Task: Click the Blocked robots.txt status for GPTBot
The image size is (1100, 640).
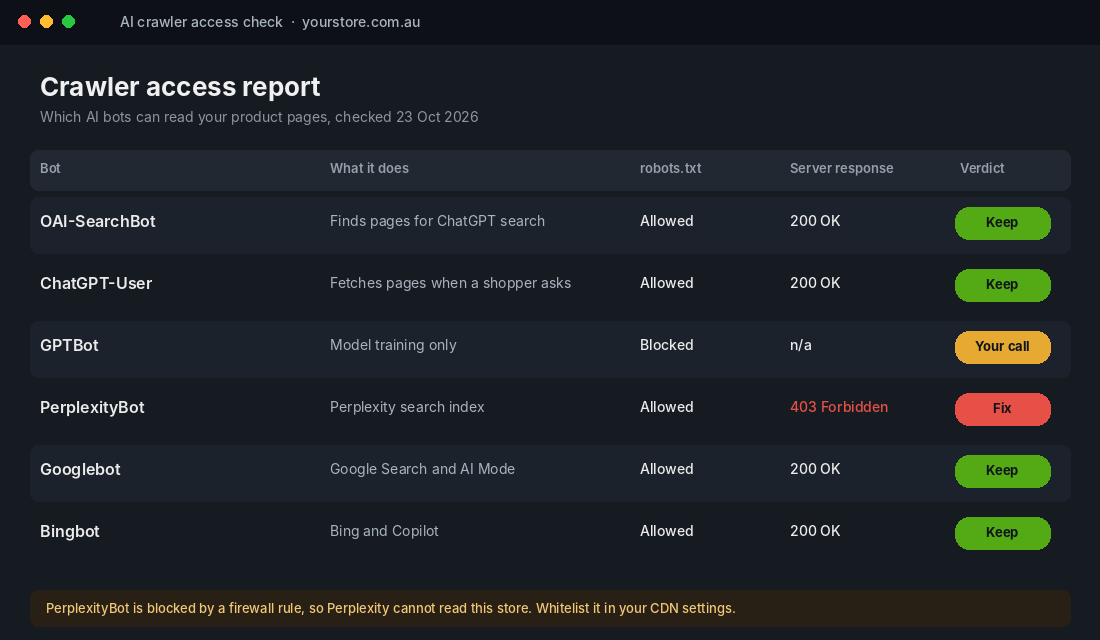Action: 666,345
